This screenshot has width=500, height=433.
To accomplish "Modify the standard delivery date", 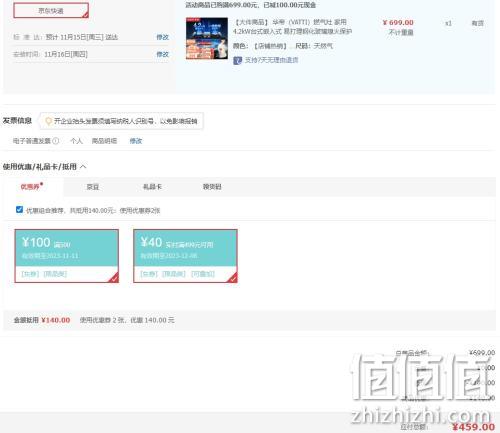I will (163, 37).
